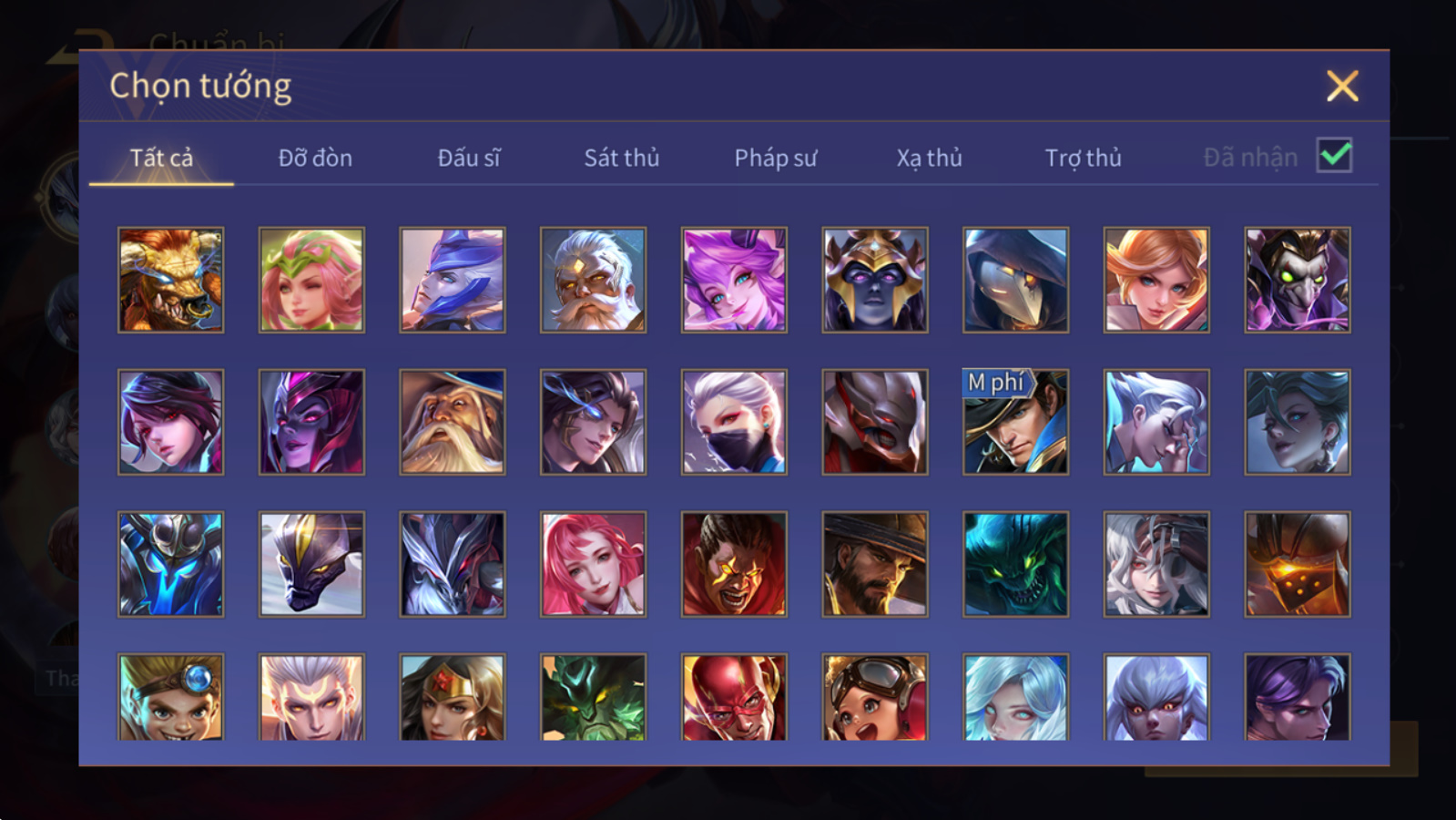
Task: Select the purple-haired bunny girl hero
Action: coord(734,280)
